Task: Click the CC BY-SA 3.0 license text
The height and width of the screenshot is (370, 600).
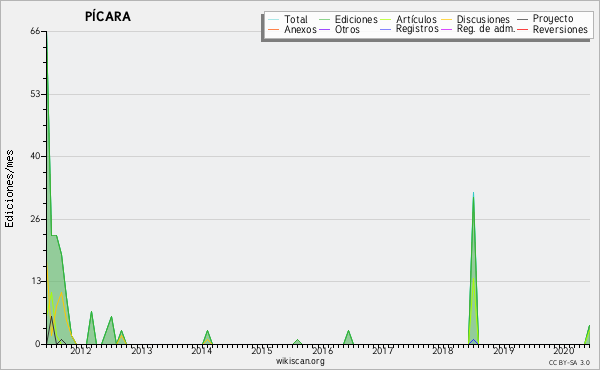Action: tap(569, 363)
